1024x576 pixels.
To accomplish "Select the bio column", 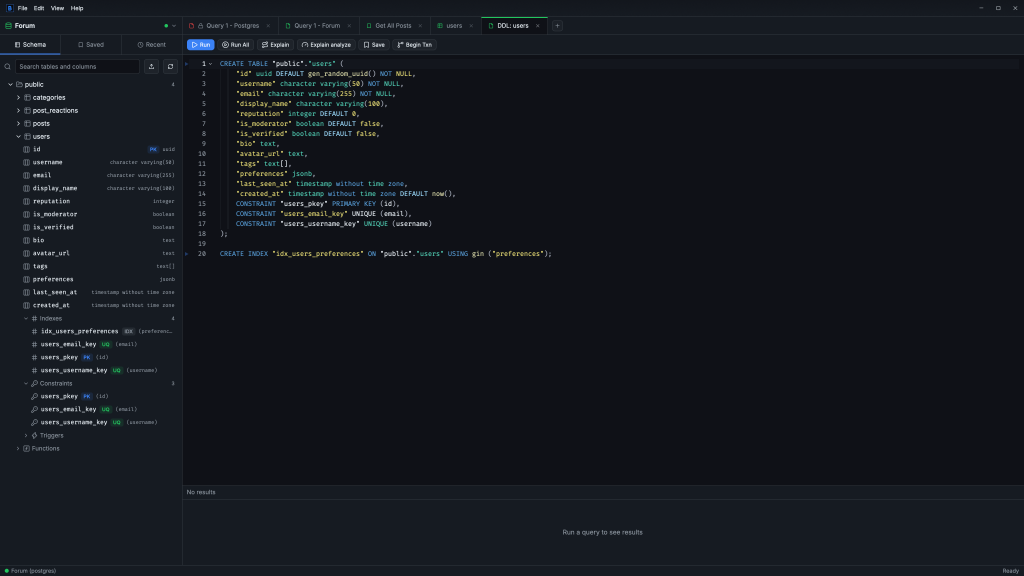I will coord(90,240).
